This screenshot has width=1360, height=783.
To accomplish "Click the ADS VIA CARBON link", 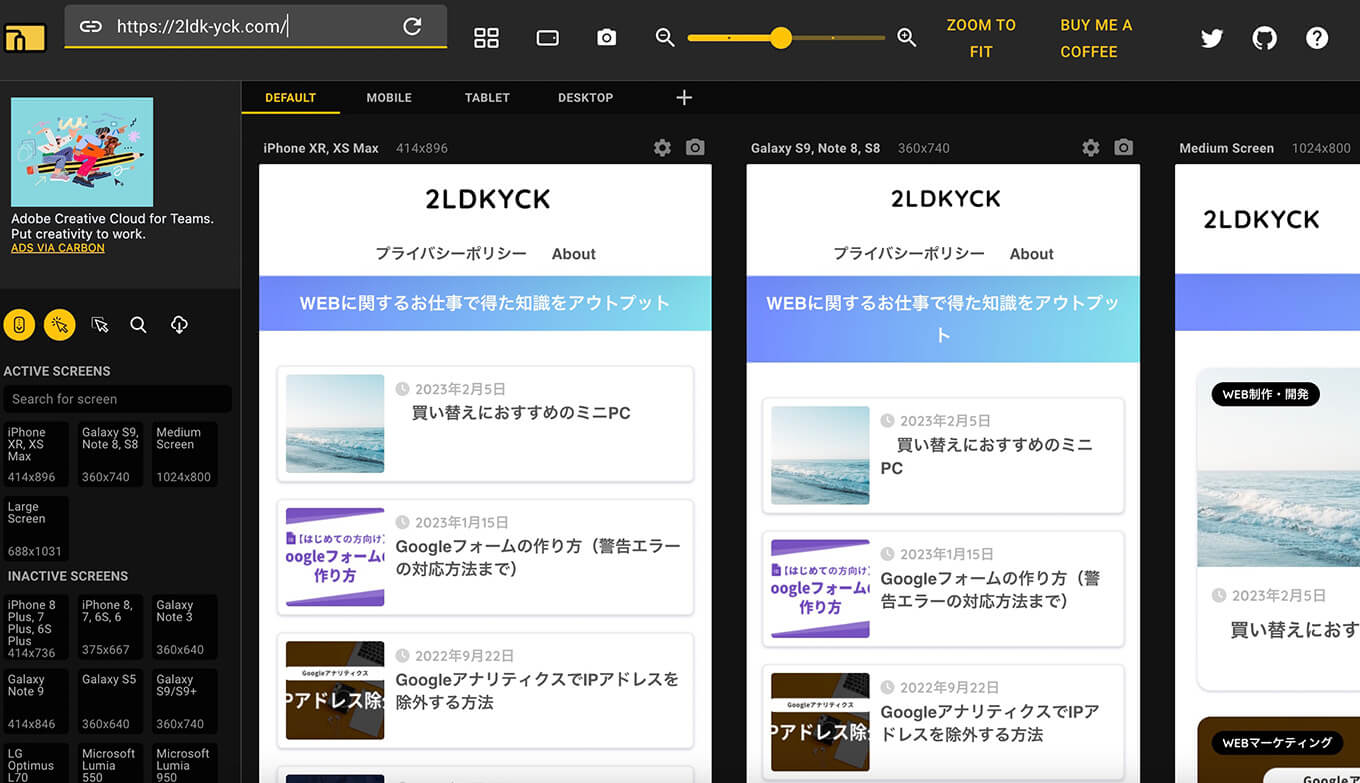I will (x=58, y=248).
